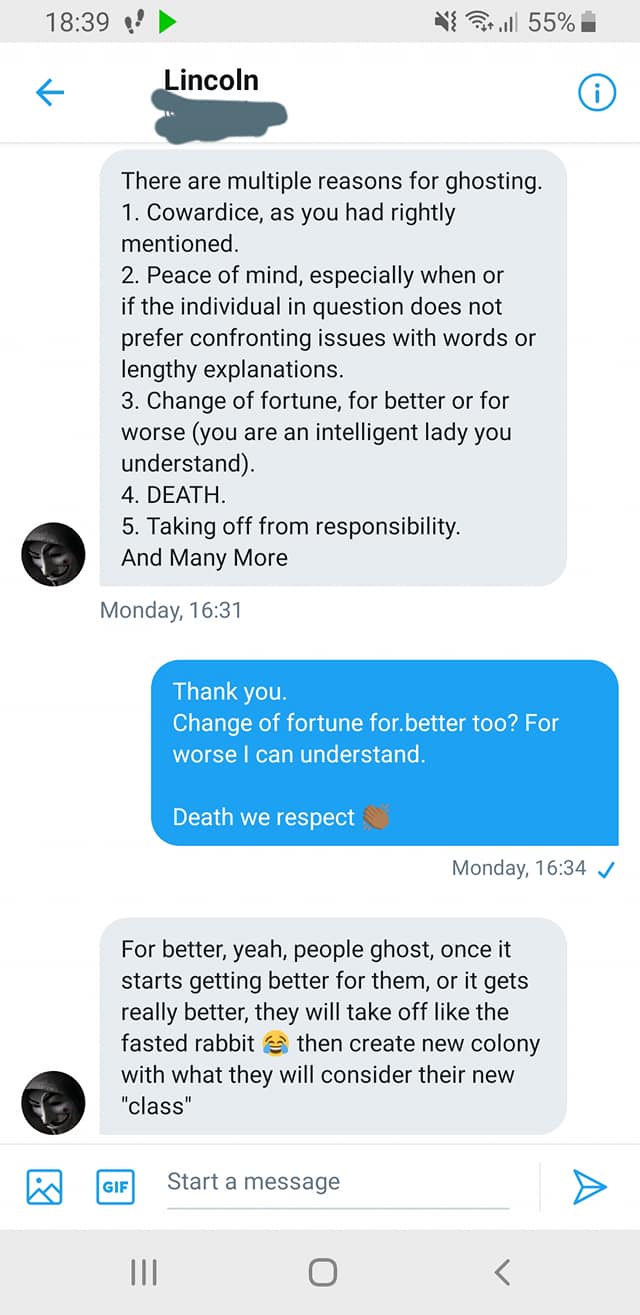Open conversation info icon

point(597,94)
